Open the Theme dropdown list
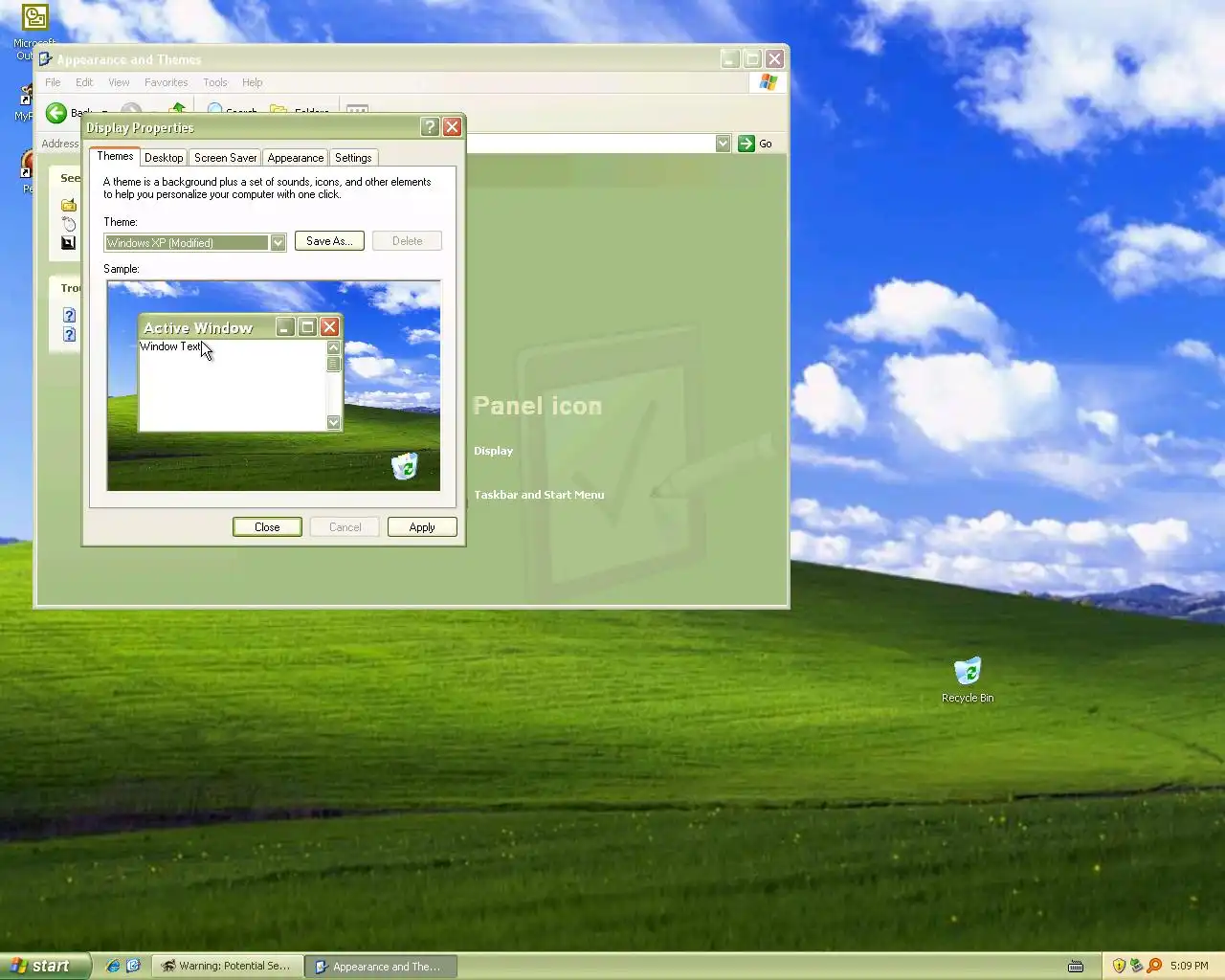The width and height of the screenshot is (1225, 980). (x=278, y=243)
